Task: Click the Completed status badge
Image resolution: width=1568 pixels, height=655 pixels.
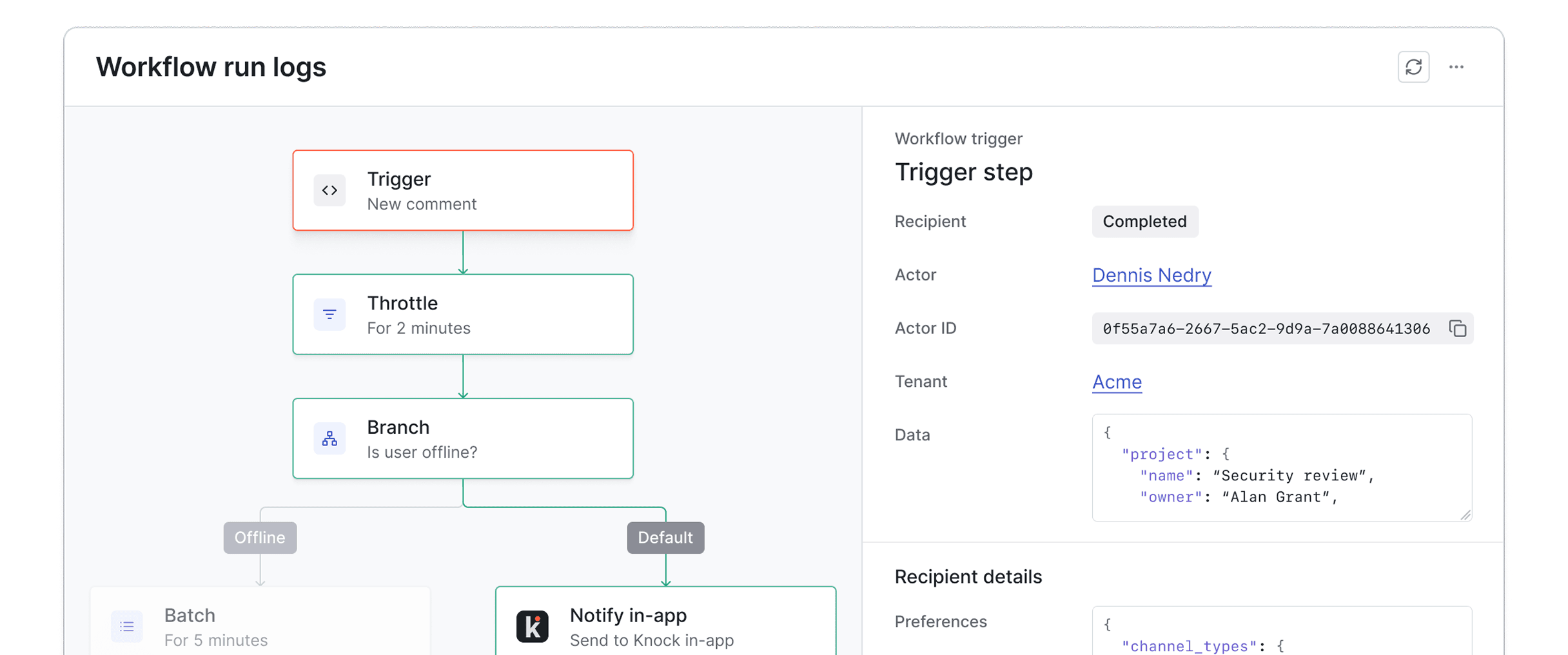Action: 1144,221
